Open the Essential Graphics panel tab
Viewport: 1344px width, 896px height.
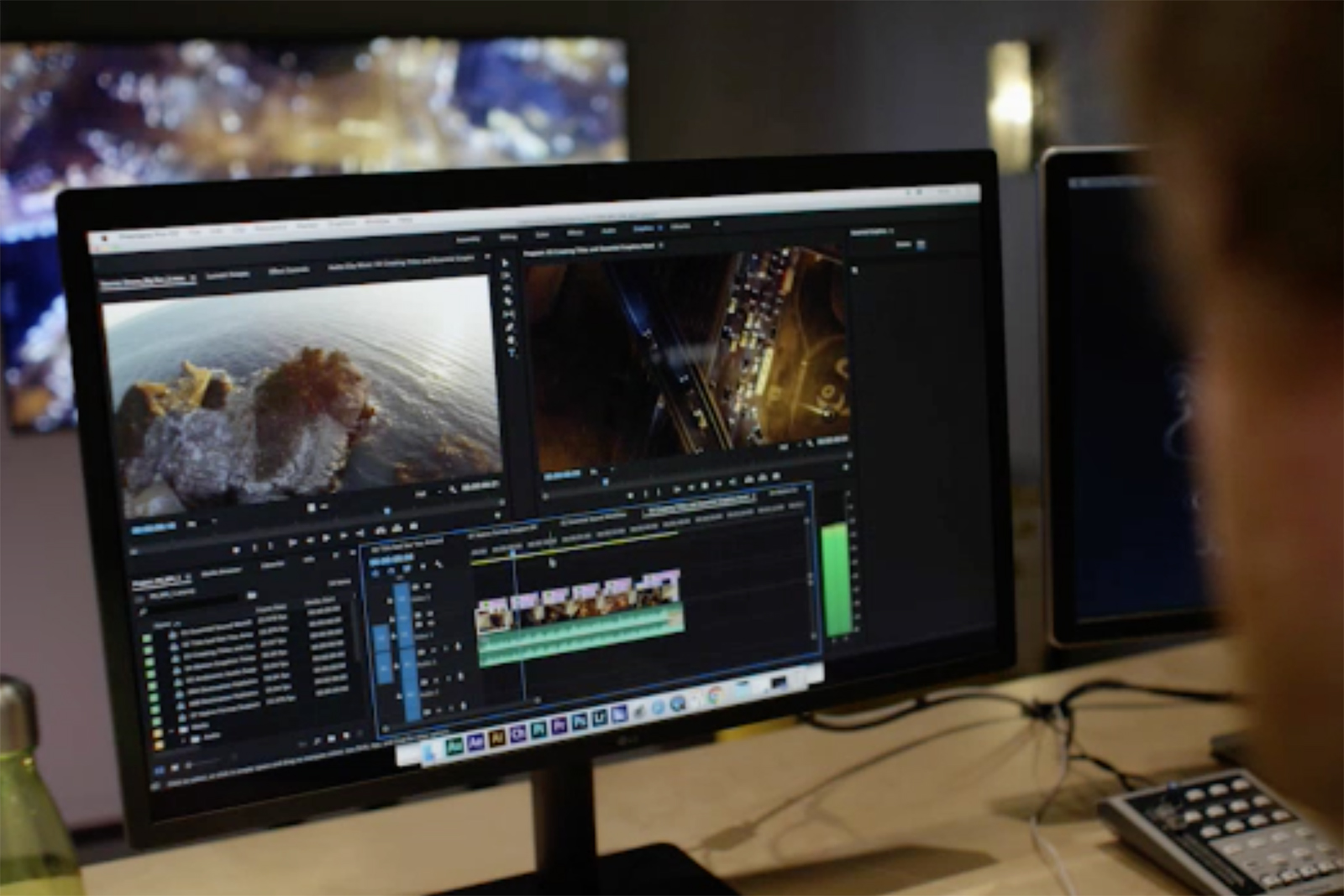click(x=869, y=231)
